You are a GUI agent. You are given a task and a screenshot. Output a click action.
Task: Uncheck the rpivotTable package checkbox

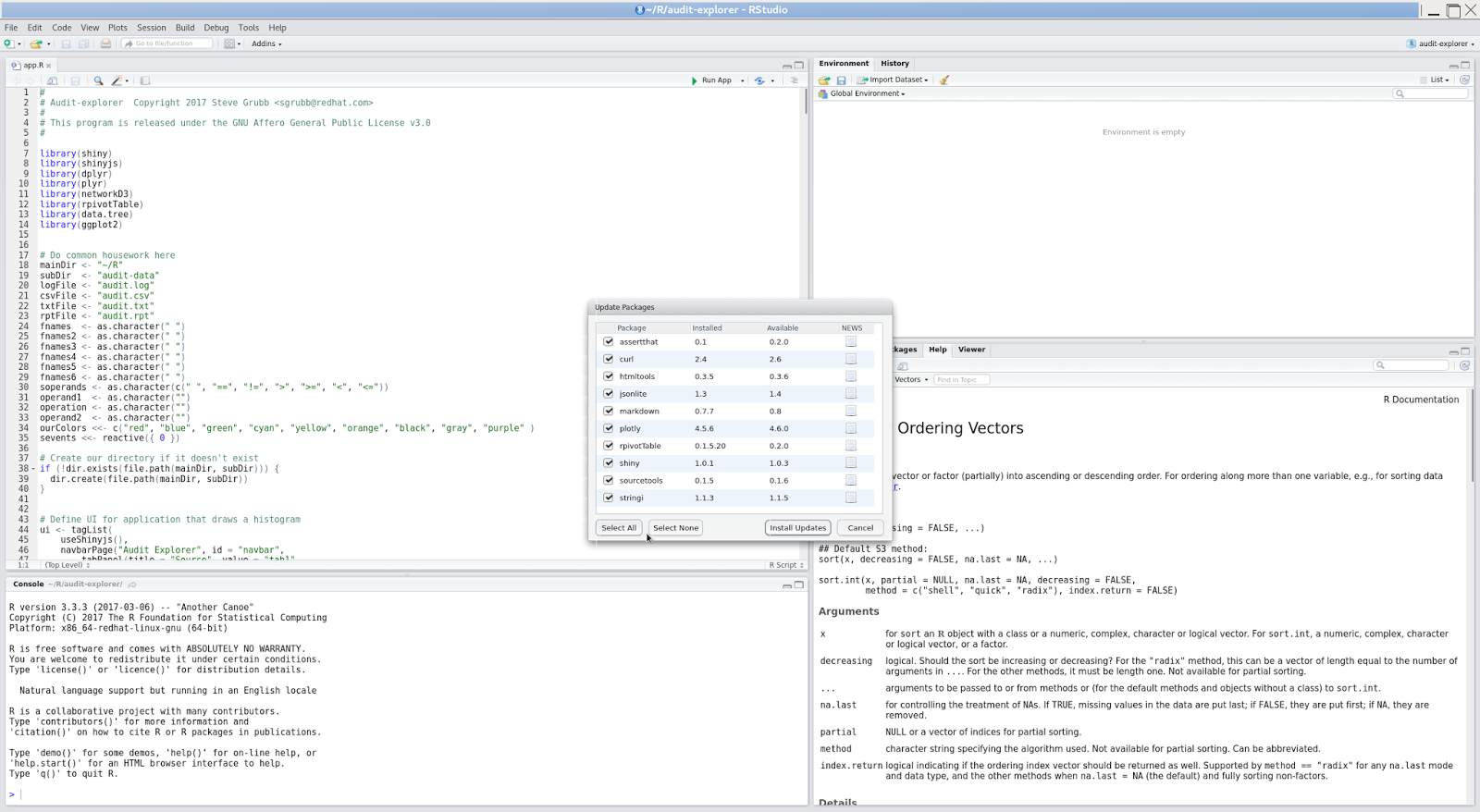(609, 446)
